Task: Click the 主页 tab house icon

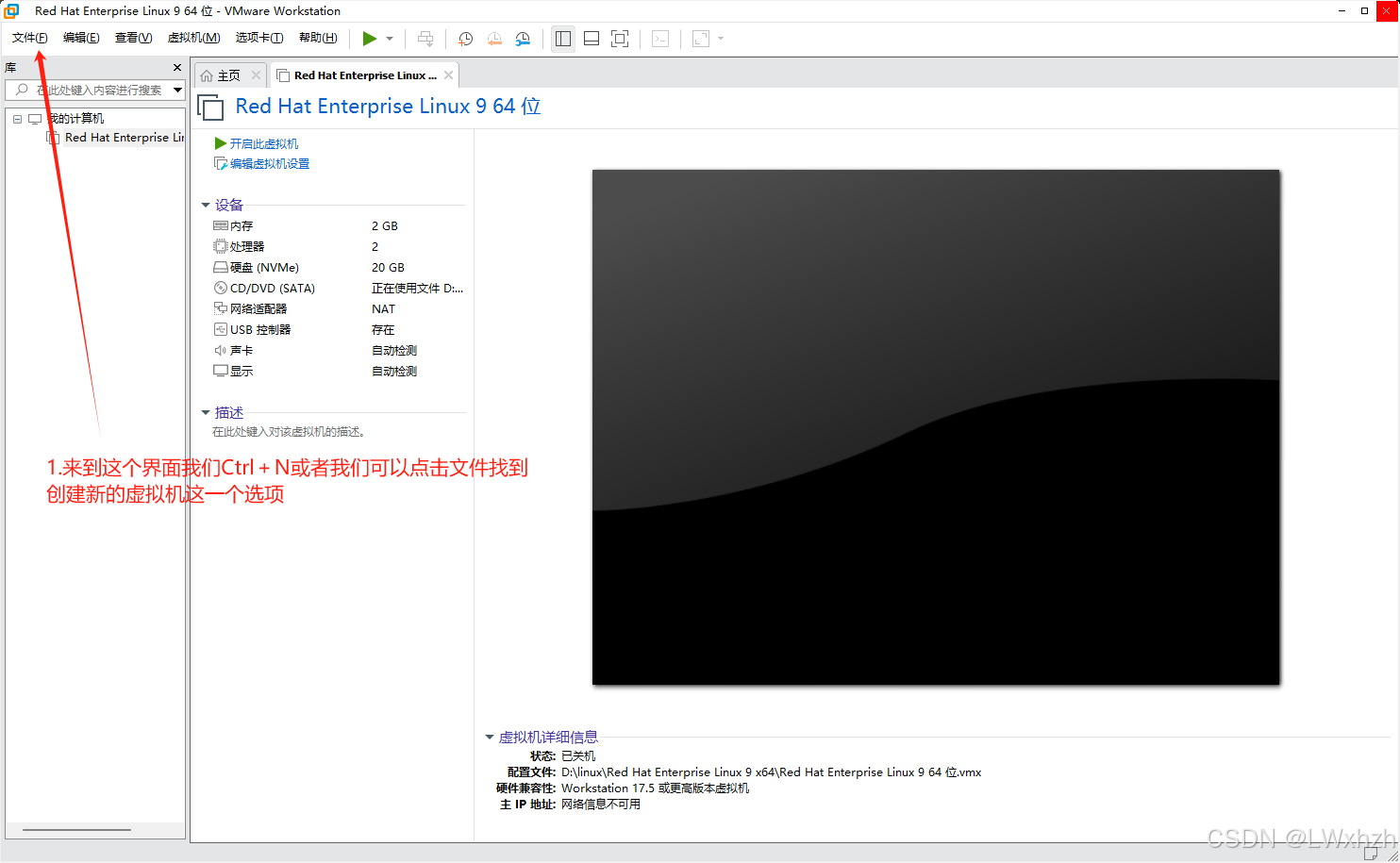Action: coord(207,75)
